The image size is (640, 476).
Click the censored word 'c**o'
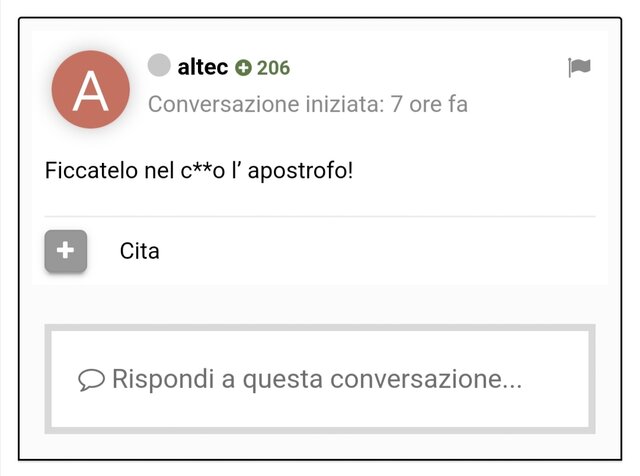pos(203,170)
